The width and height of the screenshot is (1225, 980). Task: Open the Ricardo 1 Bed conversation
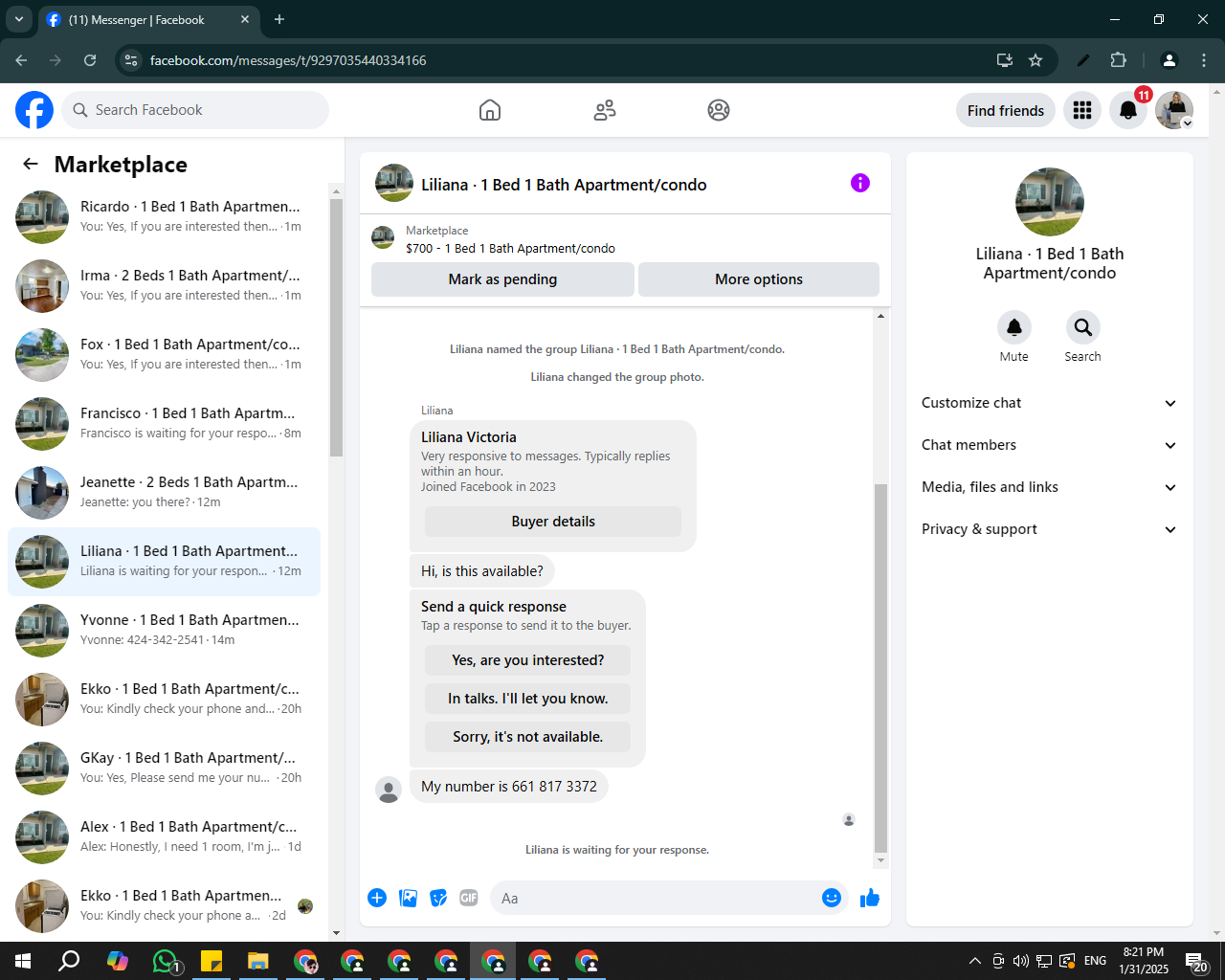[x=164, y=217]
